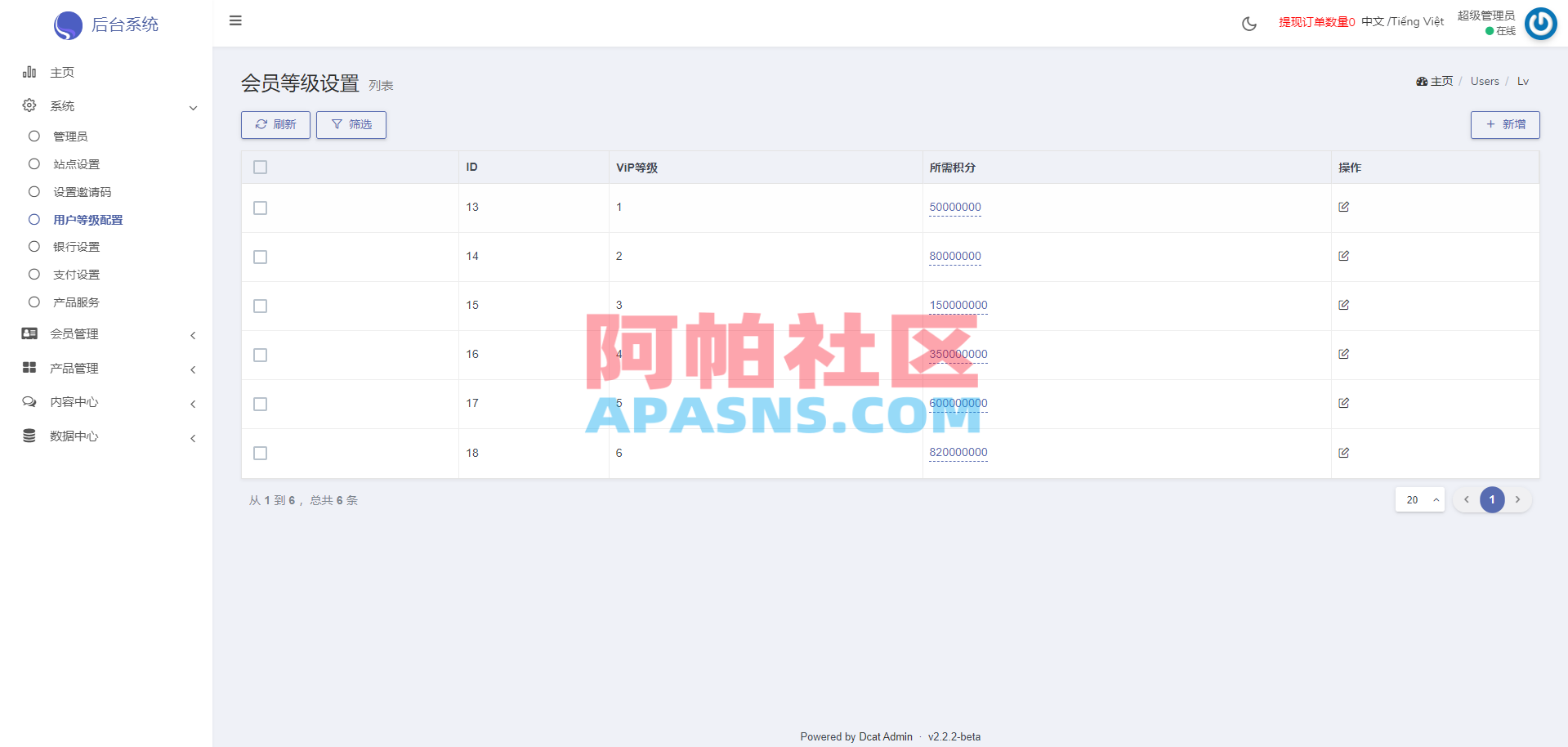Check the row checkbox for ID 15

coord(260,306)
